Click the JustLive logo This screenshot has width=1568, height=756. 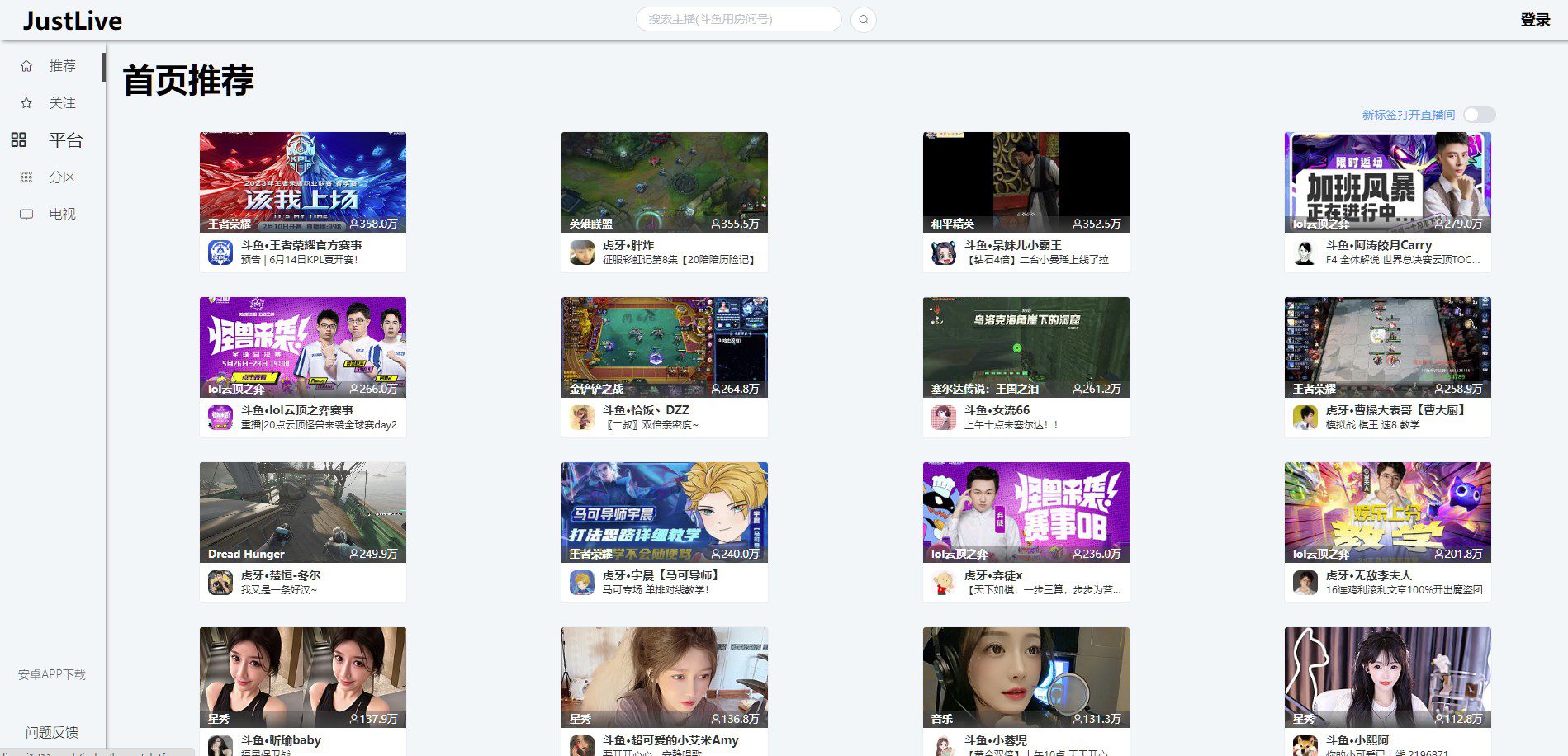pos(70,20)
